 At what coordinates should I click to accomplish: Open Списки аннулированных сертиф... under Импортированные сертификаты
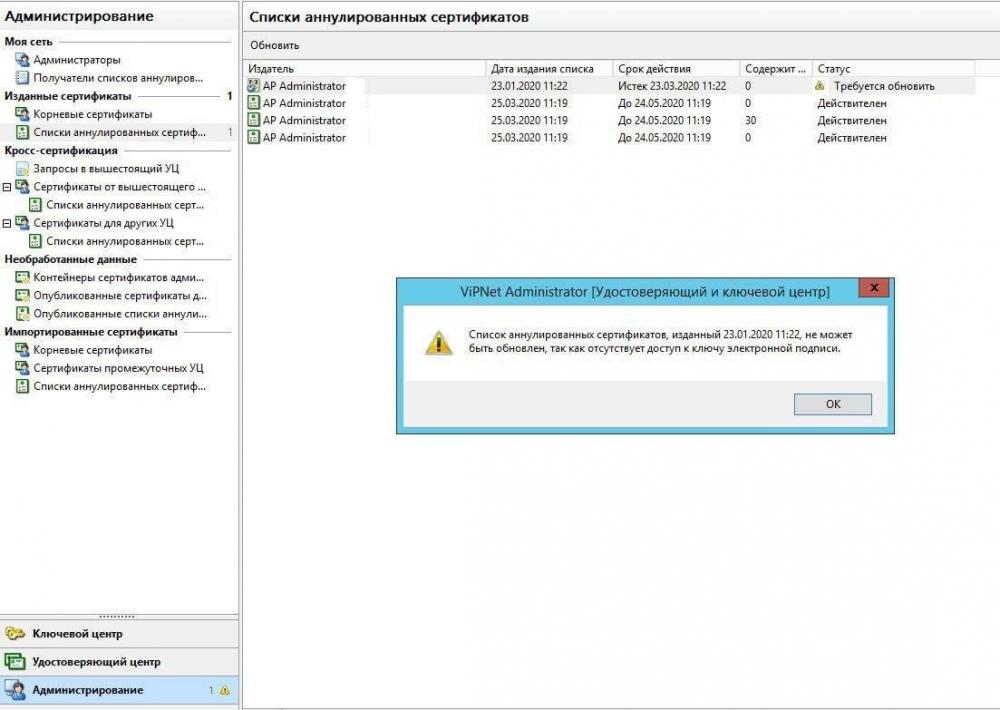point(119,387)
